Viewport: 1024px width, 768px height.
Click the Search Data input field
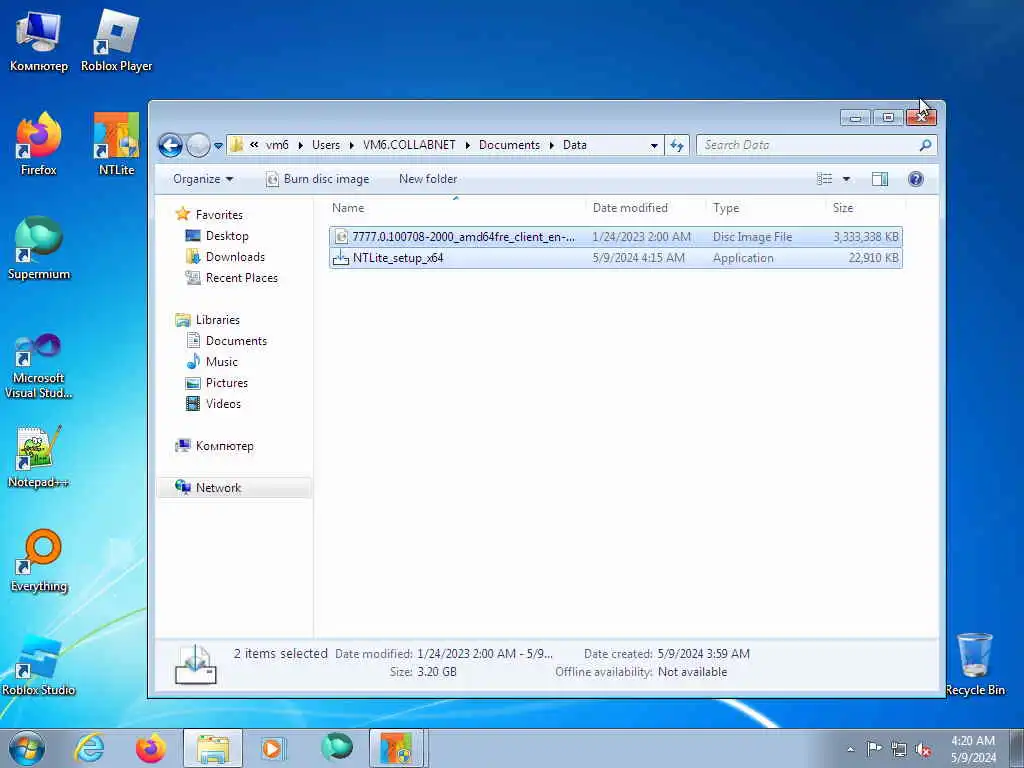coord(807,145)
